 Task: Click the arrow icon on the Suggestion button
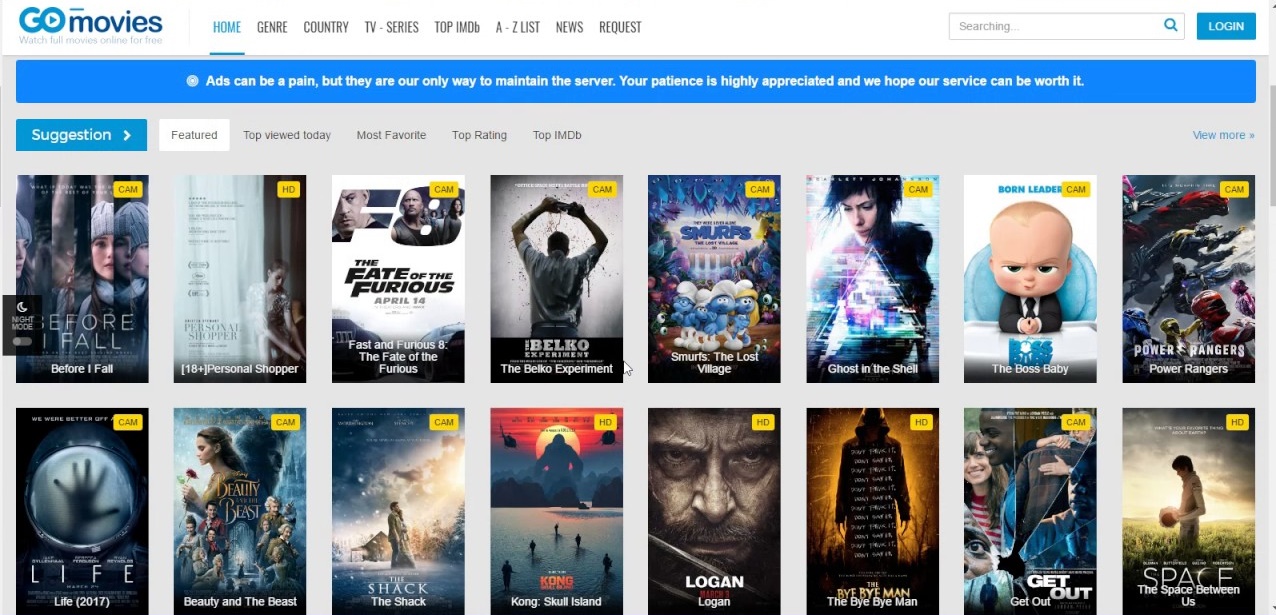(x=126, y=134)
